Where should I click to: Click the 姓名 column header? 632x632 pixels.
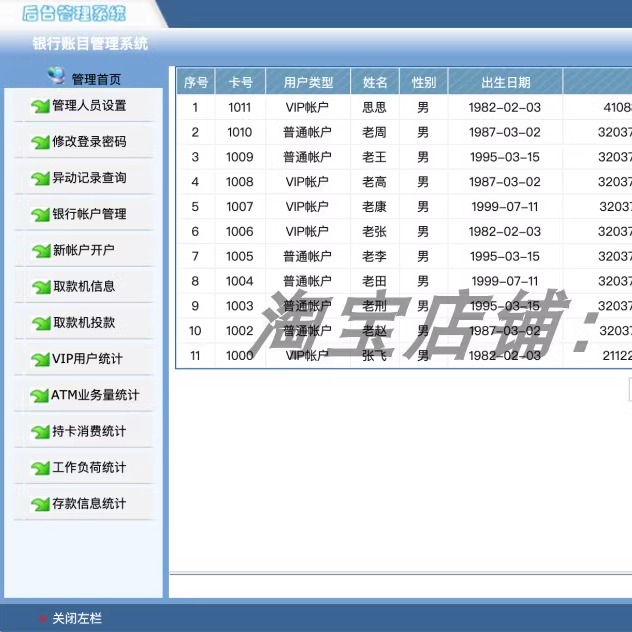coord(375,82)
